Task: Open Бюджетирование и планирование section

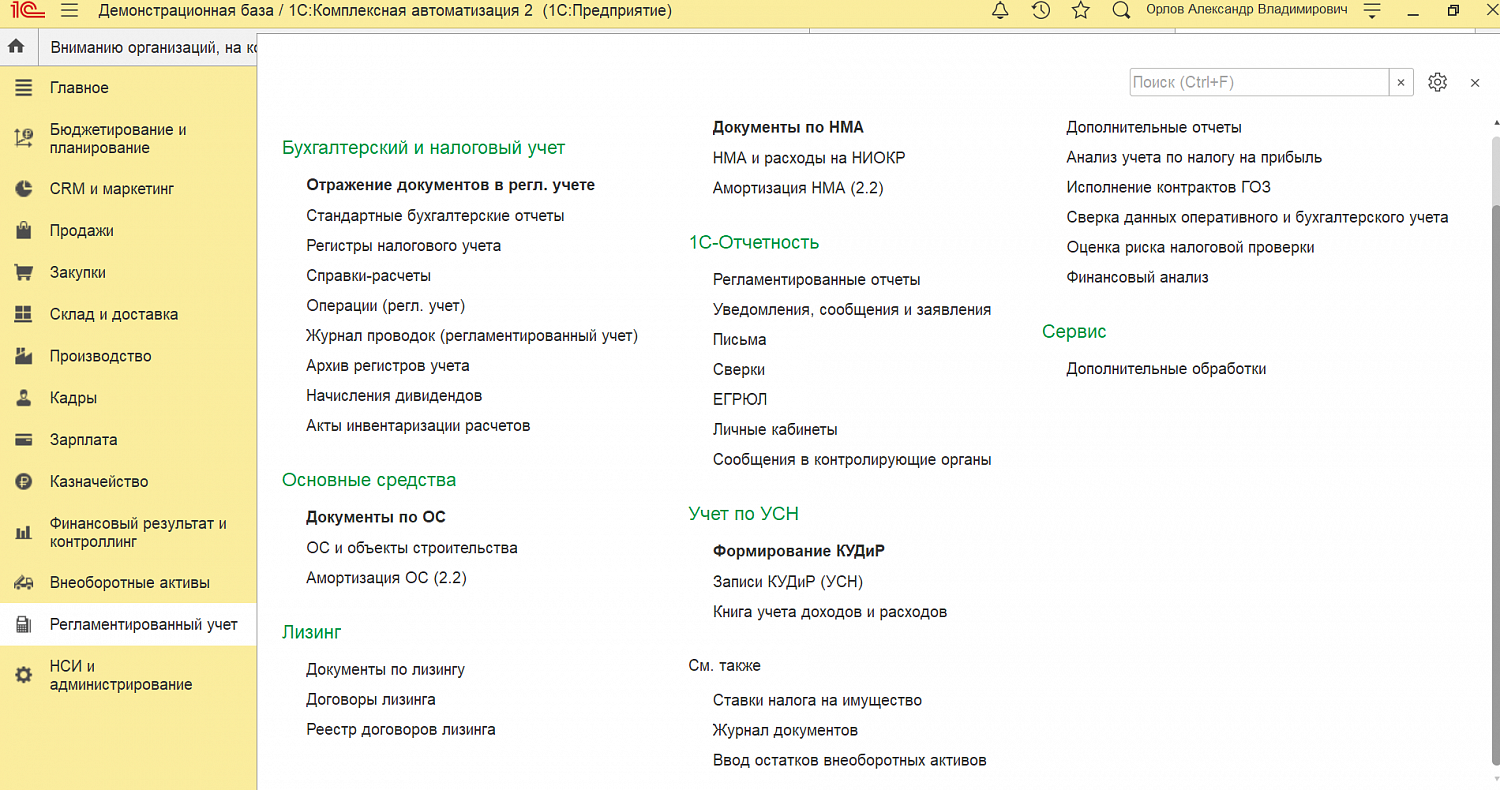Action: [x=128, y=139]
